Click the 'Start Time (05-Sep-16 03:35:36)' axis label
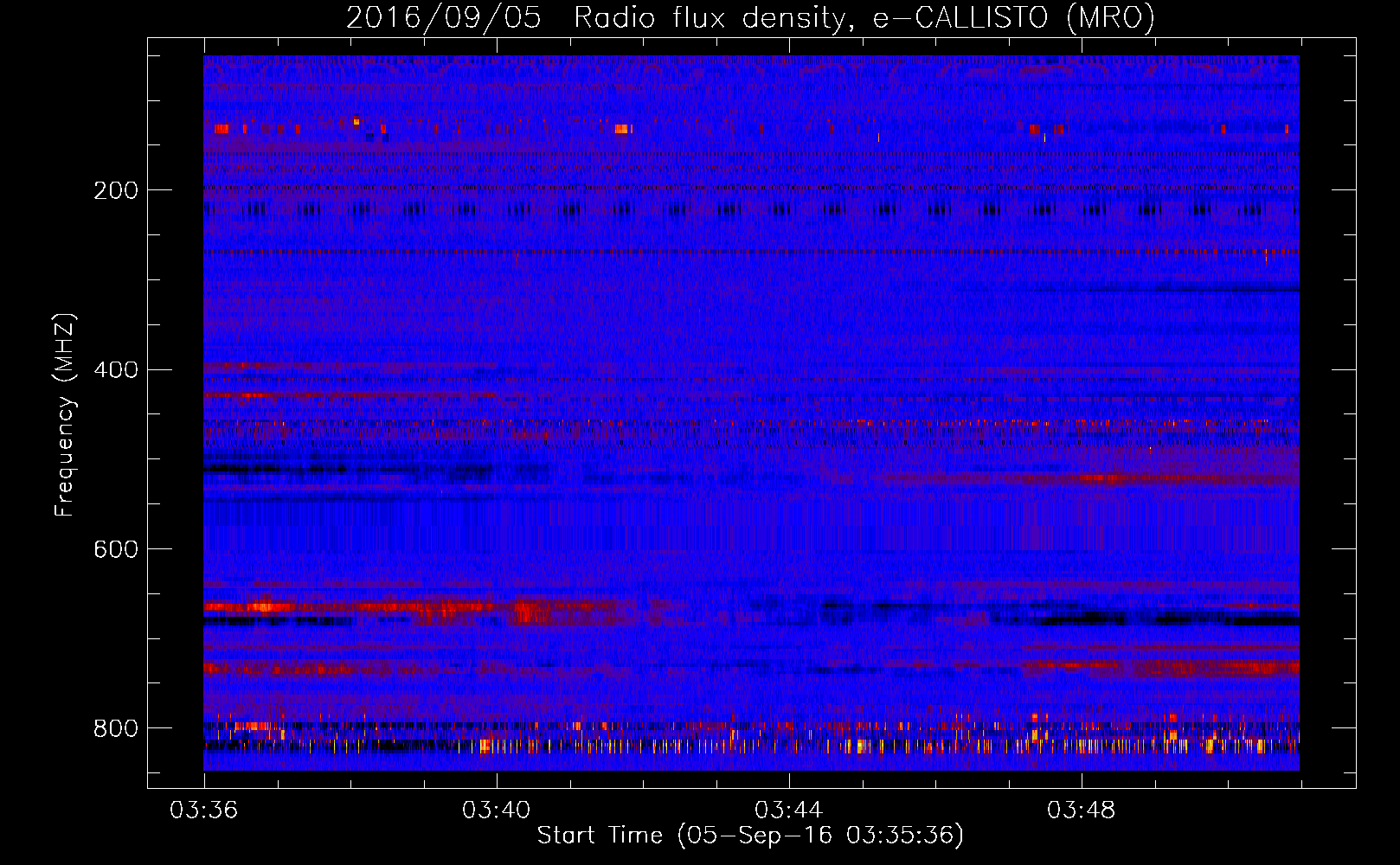The image size is (1400, 865). click(x=750, y=836)
